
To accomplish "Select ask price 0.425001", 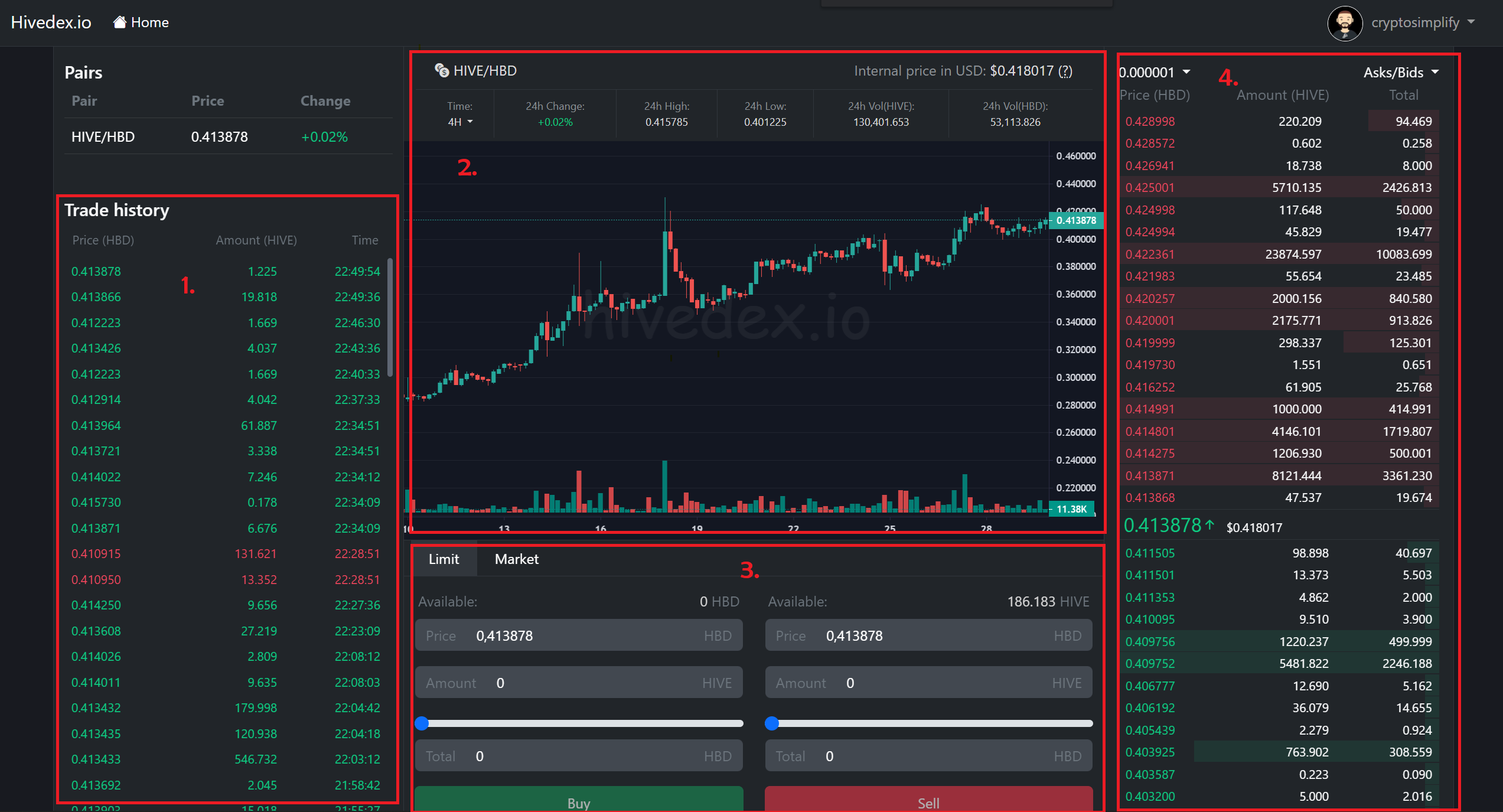I will click(x=1150, y=188).
